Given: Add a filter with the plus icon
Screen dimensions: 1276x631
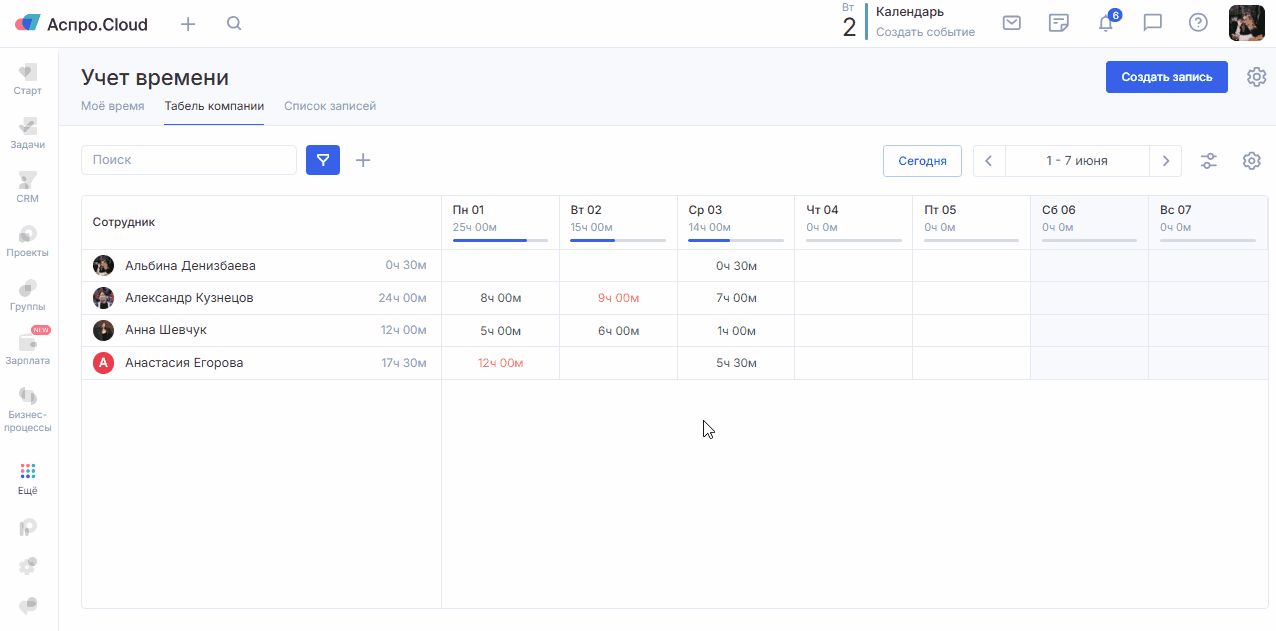Looking at the screenshot, I should [x=363, y=160].
